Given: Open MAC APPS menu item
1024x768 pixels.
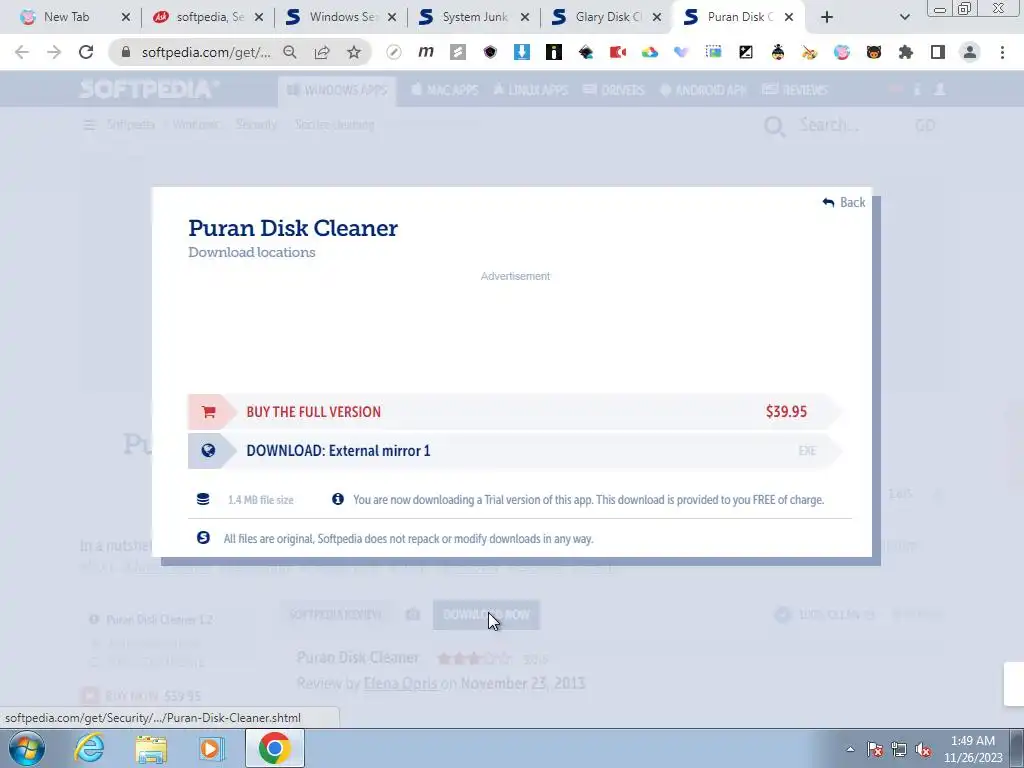Looking at the screenshot, I should (445, 90).
